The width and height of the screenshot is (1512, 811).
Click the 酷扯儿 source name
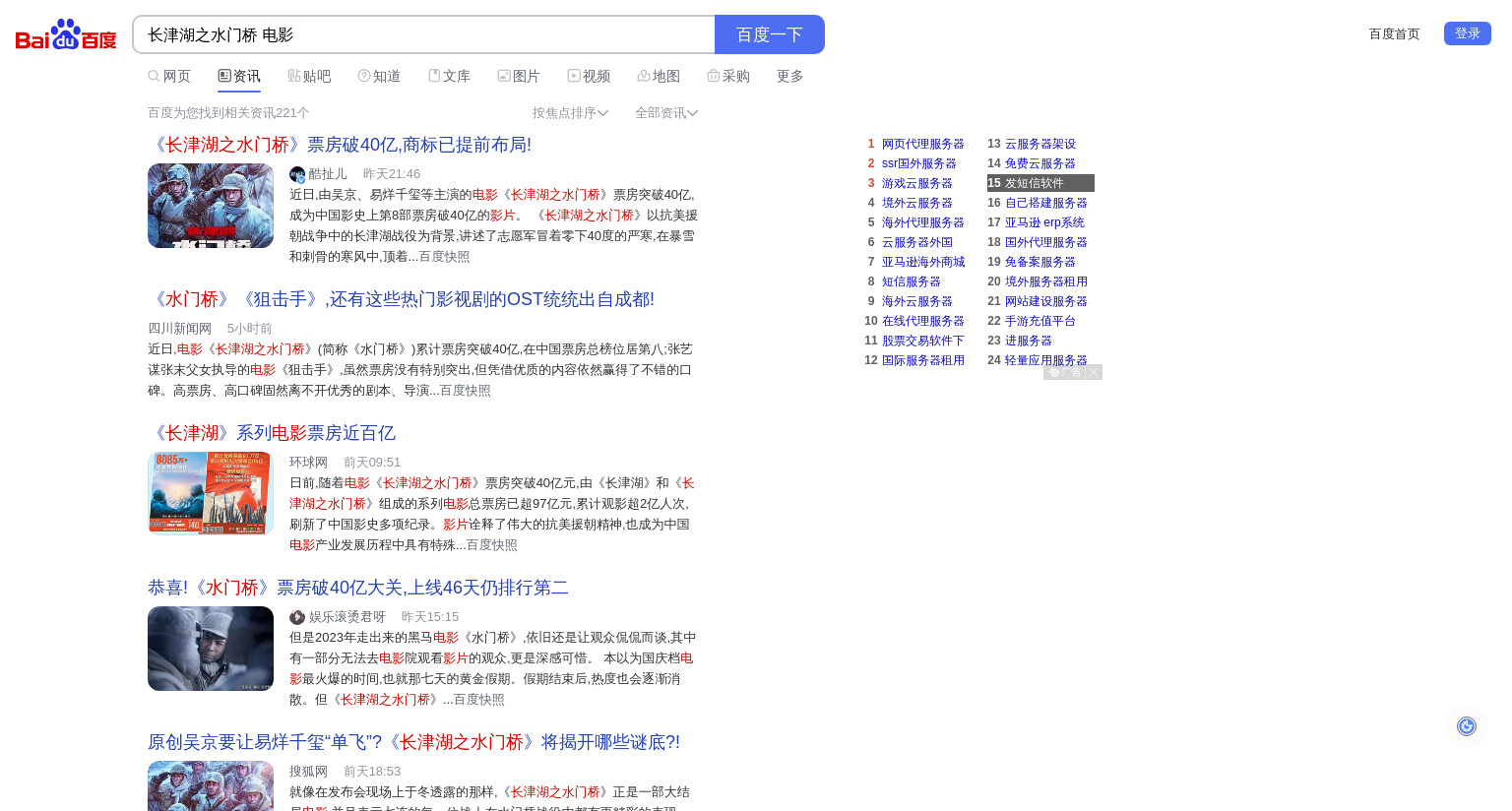(328, 174)
